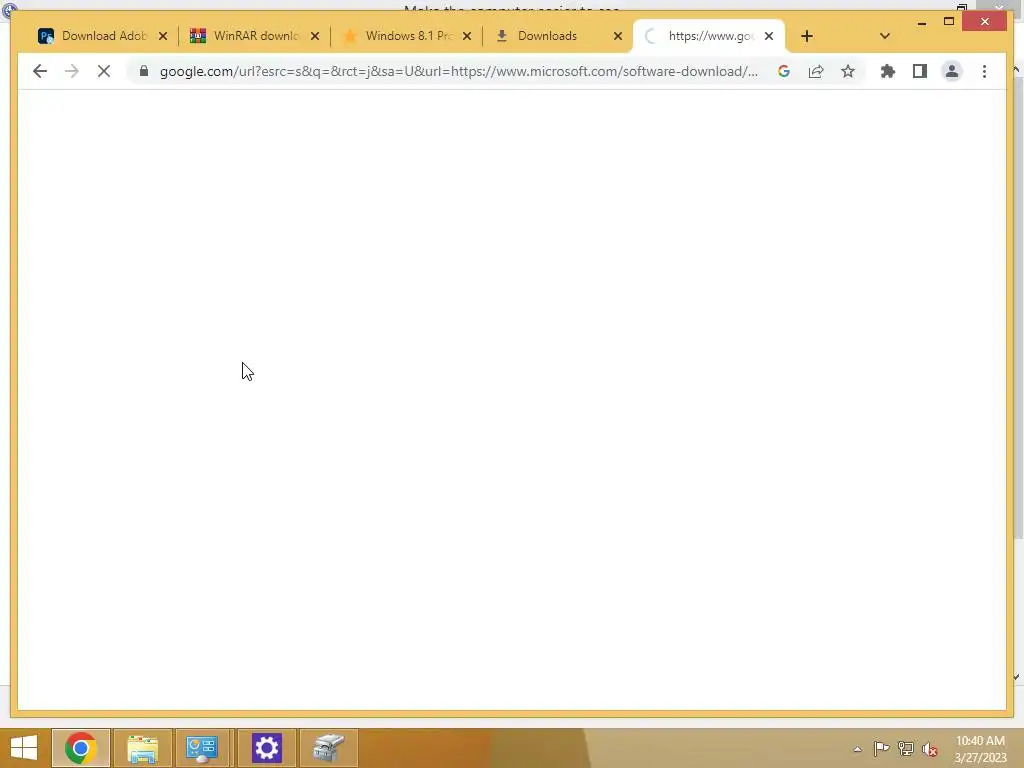
Task: Close the Download Adobe tab
Action: click(x=163, y=36)
